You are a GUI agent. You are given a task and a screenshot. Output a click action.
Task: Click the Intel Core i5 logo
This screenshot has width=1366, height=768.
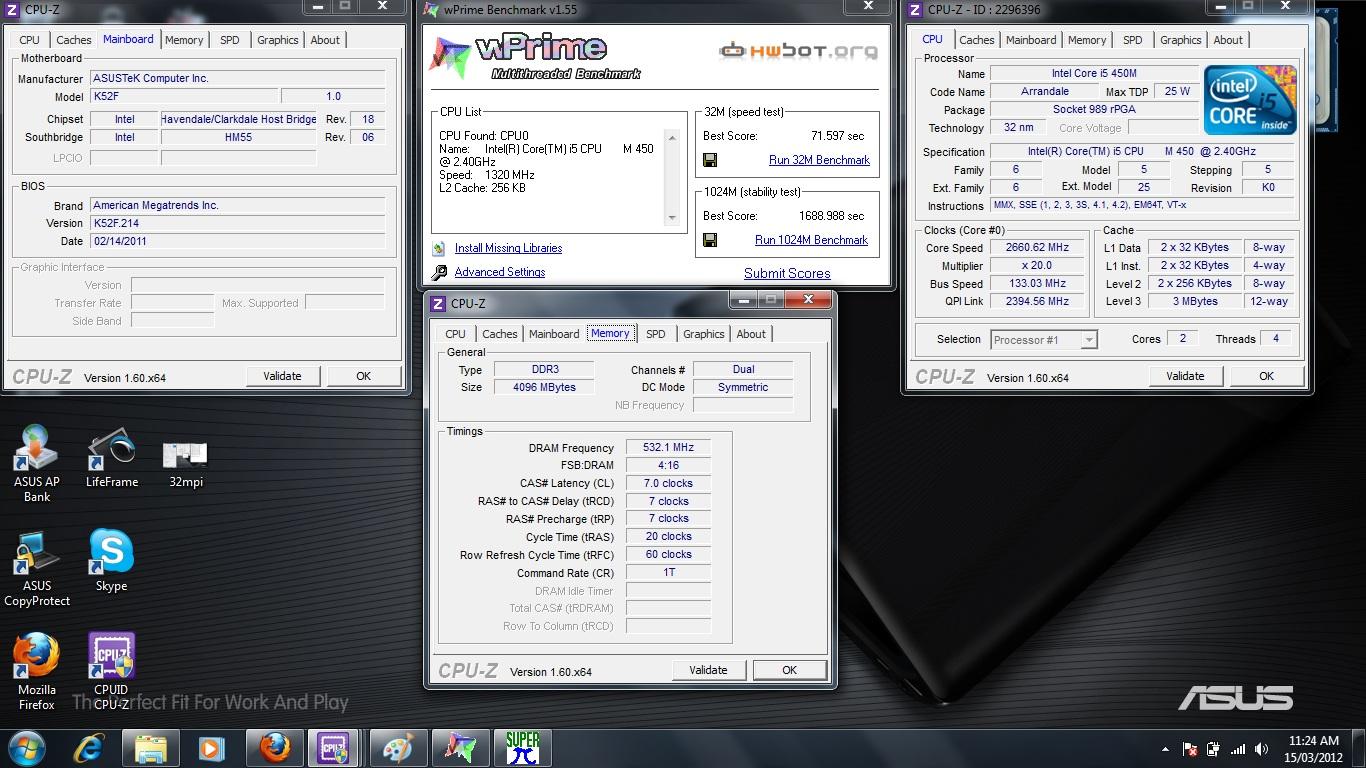click(x=1250, y=100)
